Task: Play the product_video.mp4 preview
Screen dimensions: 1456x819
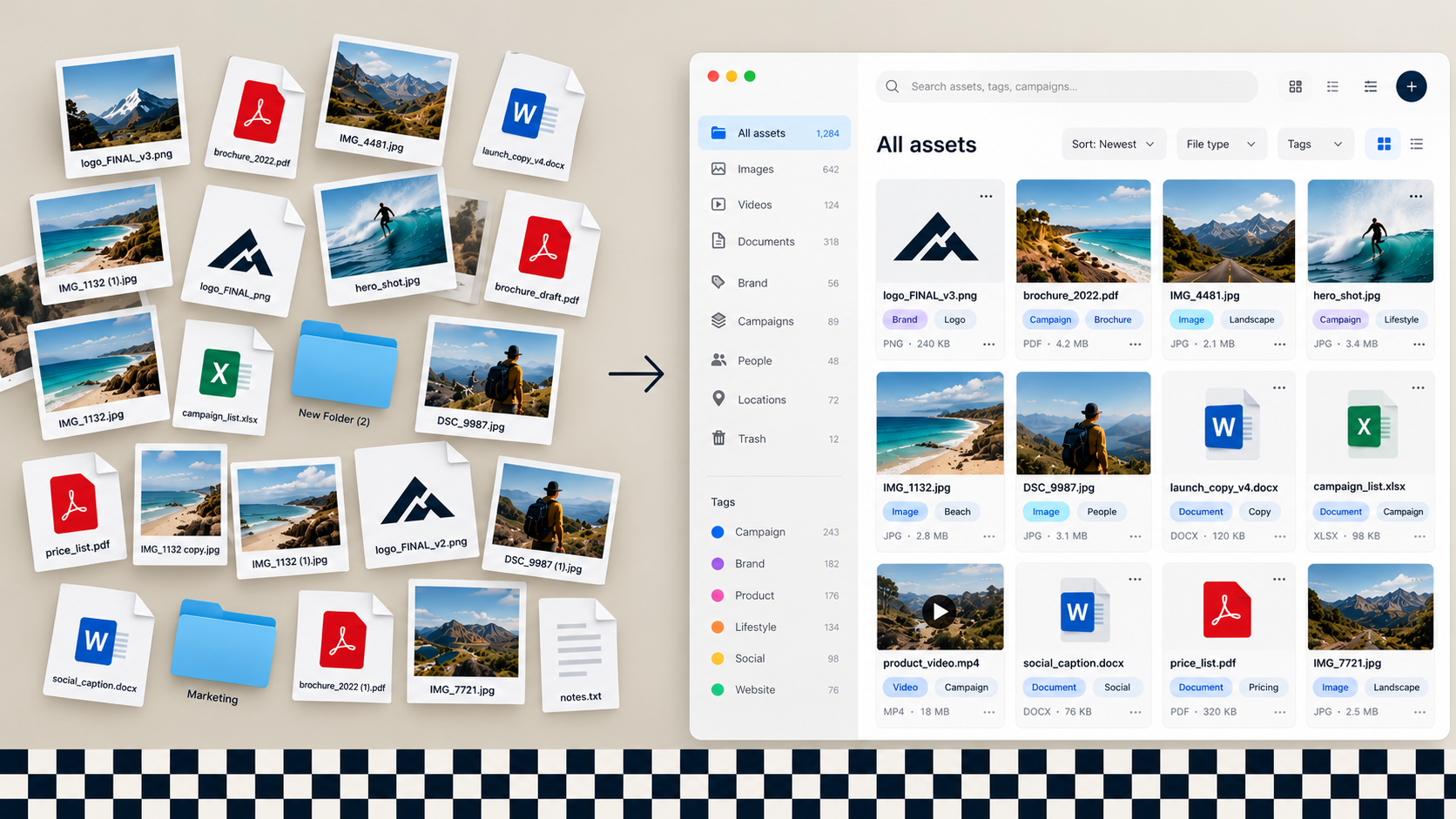Action: [940, 611]
